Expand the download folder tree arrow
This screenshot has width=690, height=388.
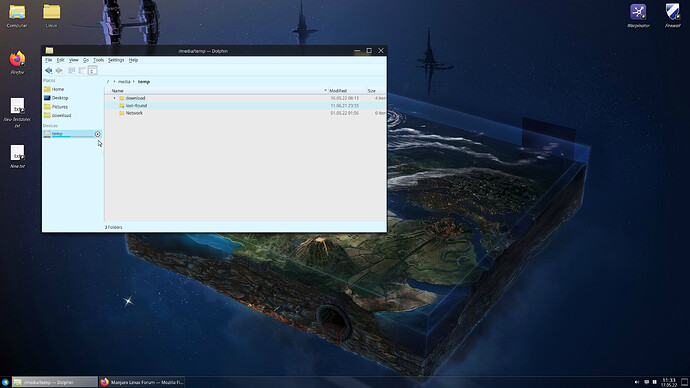pos(114,98)
